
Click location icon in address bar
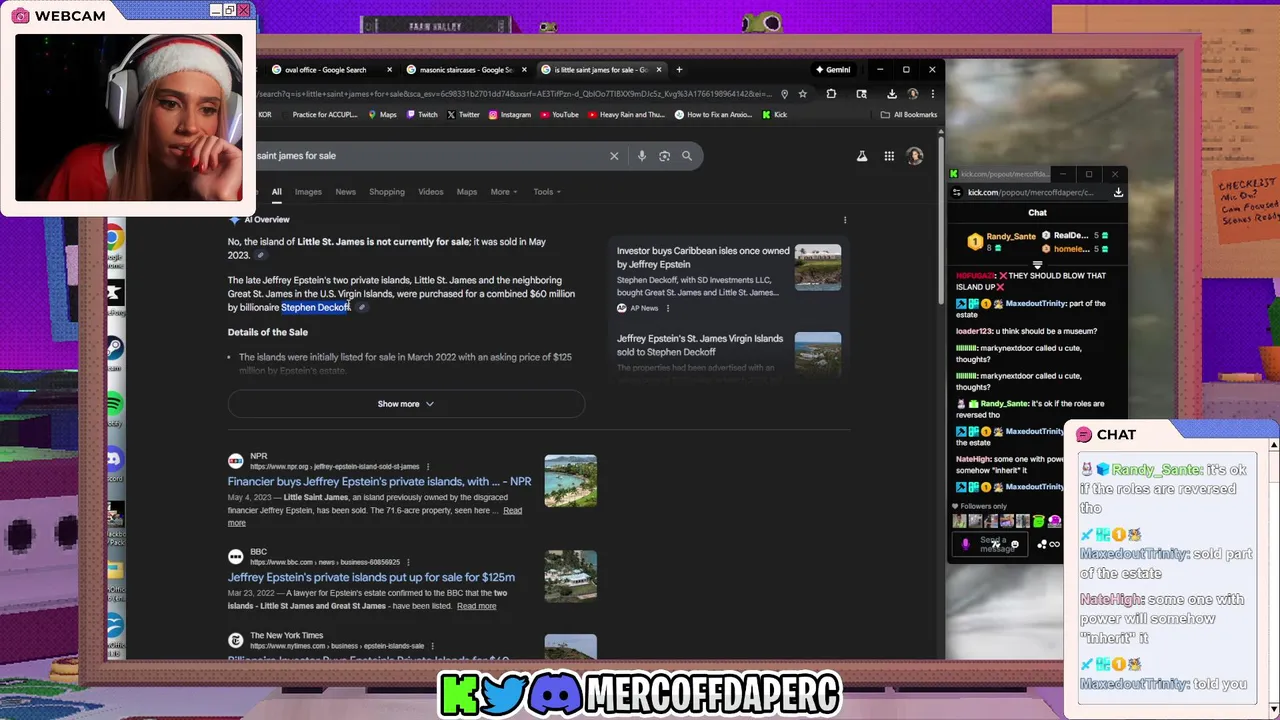785,94
